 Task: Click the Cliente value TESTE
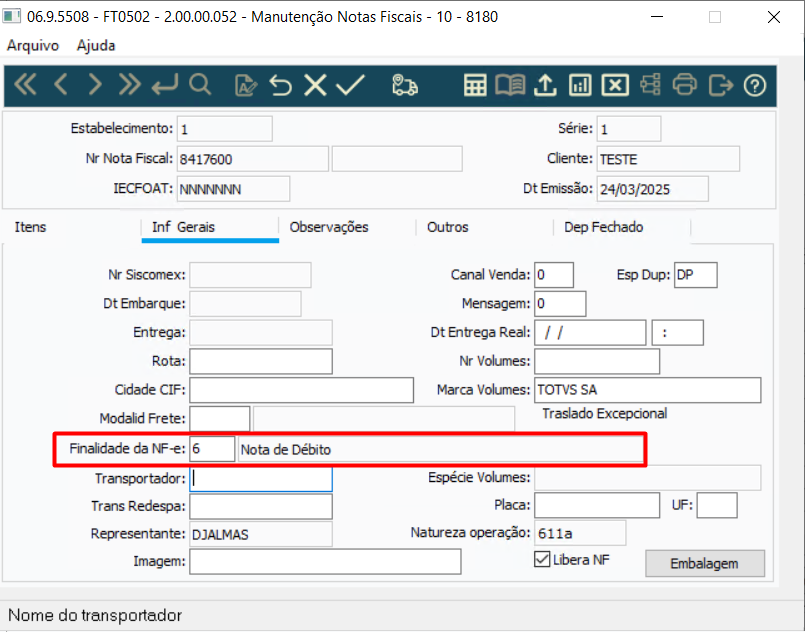[668, 159]
